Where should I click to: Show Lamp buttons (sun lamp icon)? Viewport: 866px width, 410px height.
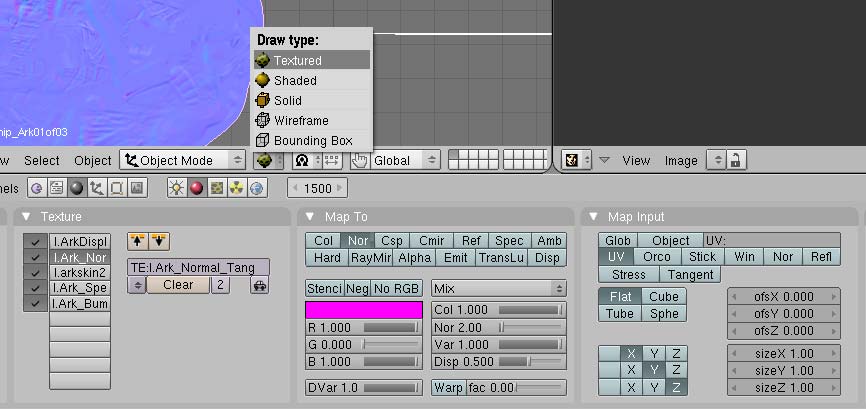click(x=176, y=188)
